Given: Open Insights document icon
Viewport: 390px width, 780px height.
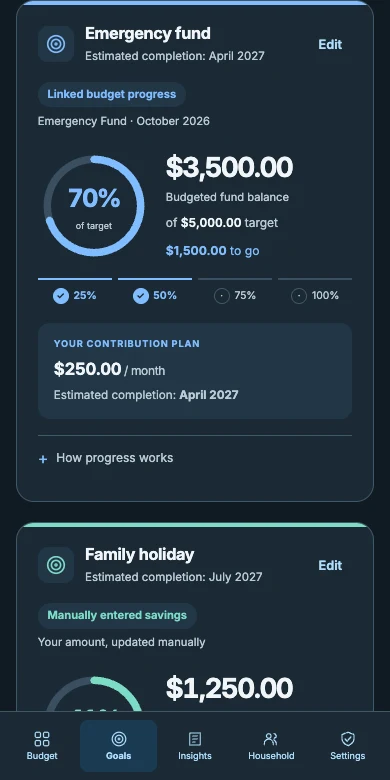Looking at the screenshot, I should pos(195,739).
